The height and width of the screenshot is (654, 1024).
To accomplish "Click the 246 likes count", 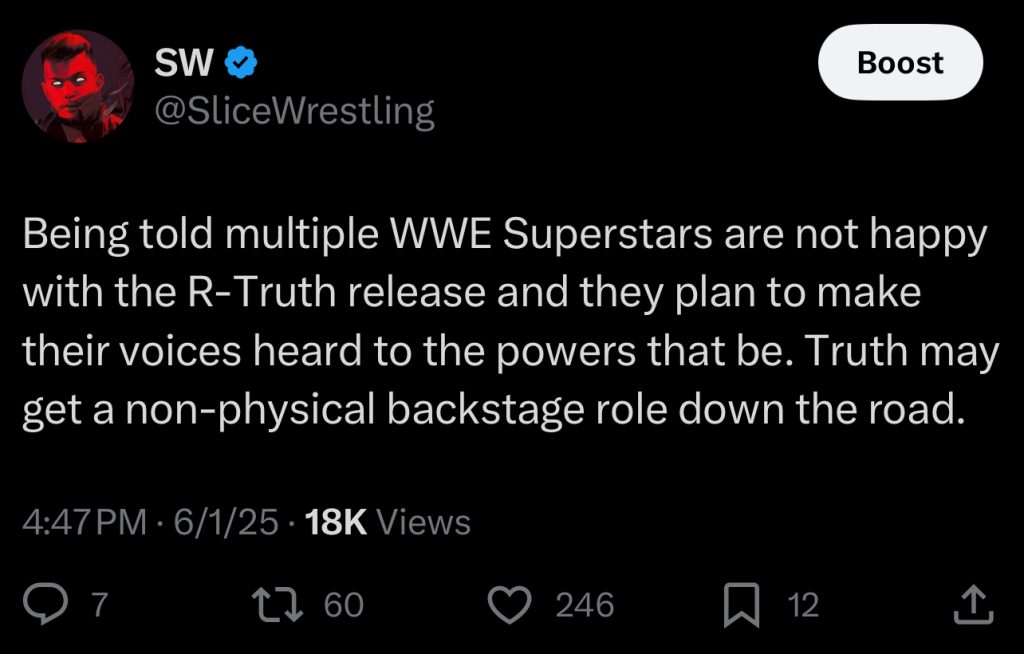I will [x=584, y=605].
